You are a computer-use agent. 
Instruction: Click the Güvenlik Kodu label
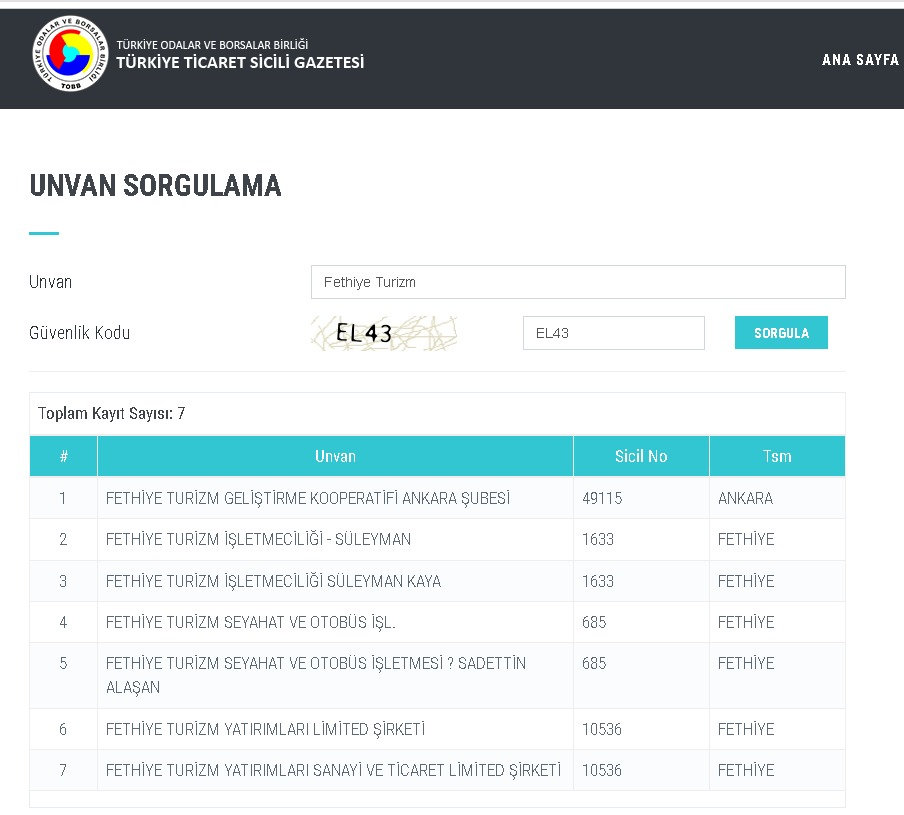[x=80, y=333]
